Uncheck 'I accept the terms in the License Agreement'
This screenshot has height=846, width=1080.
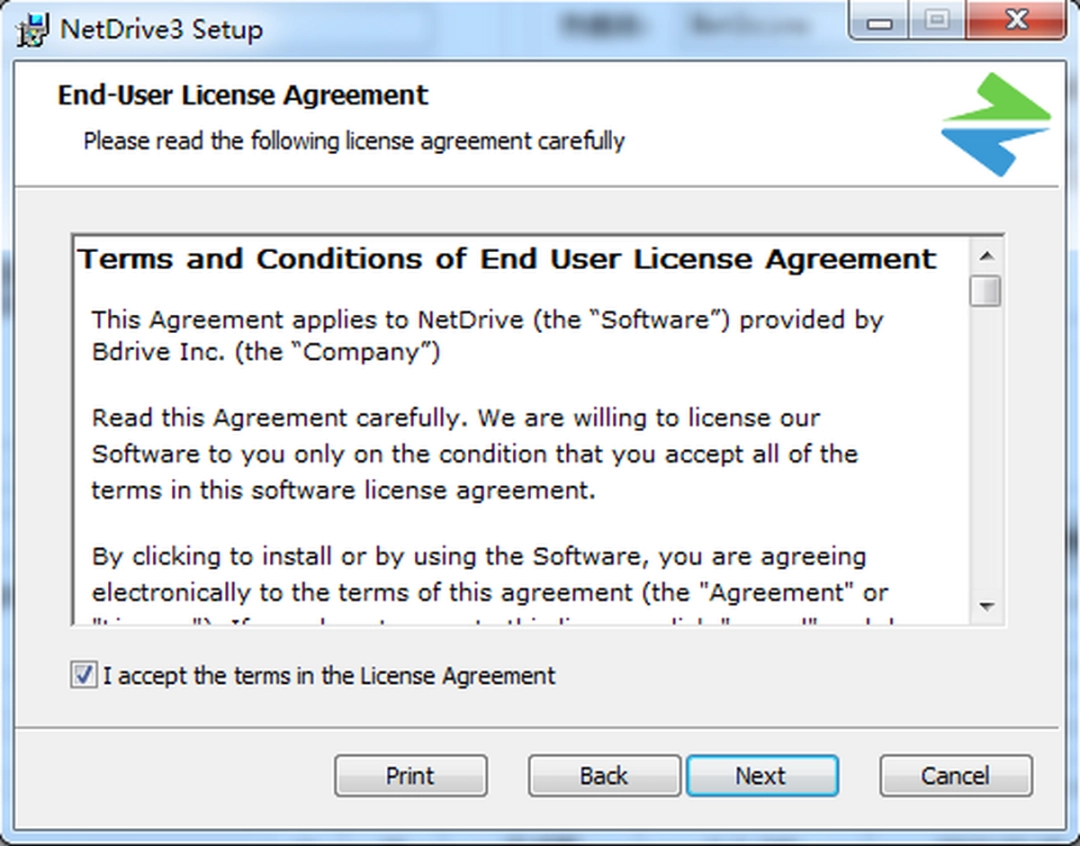tap(84, 675)
